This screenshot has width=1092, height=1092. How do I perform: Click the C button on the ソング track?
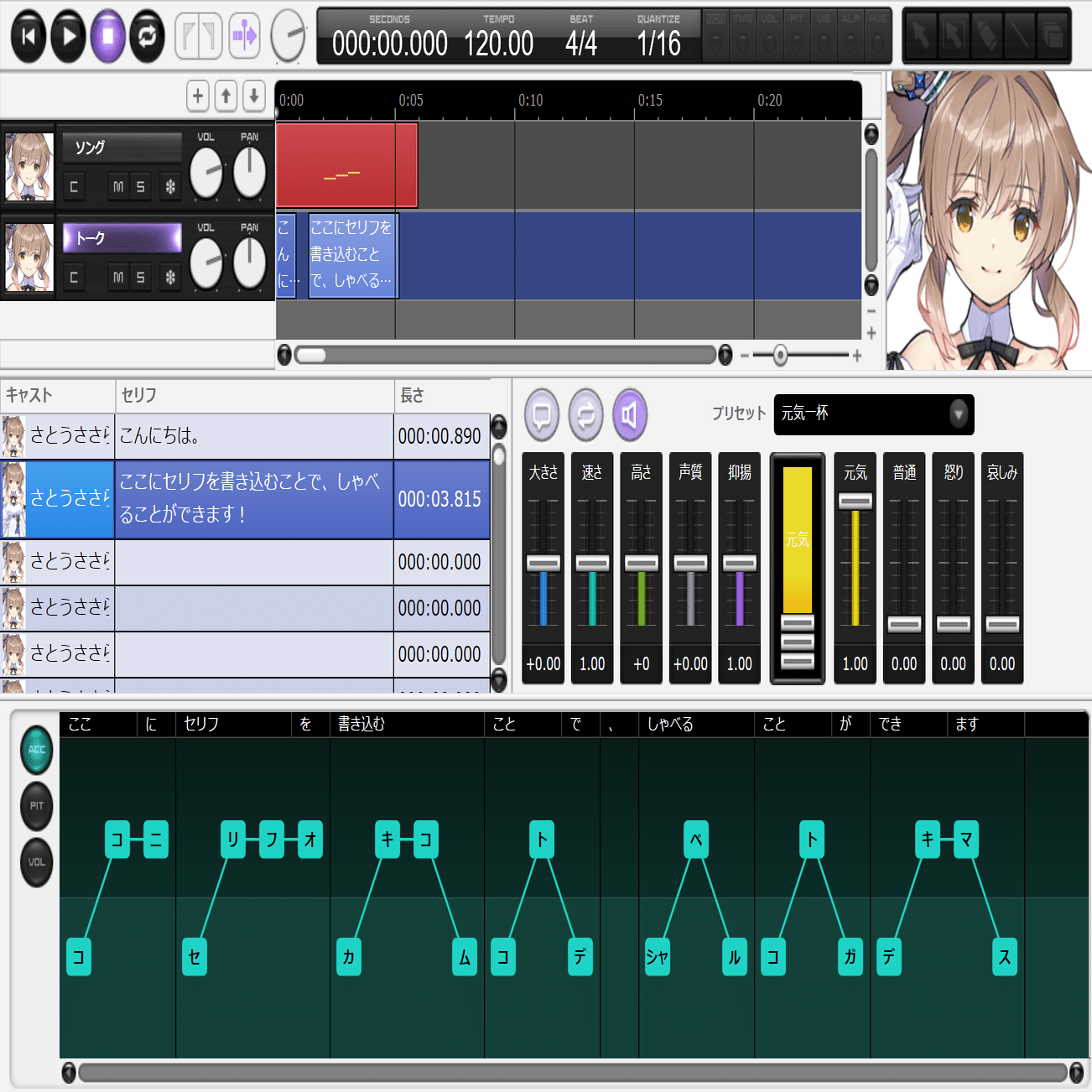(74, 187)
